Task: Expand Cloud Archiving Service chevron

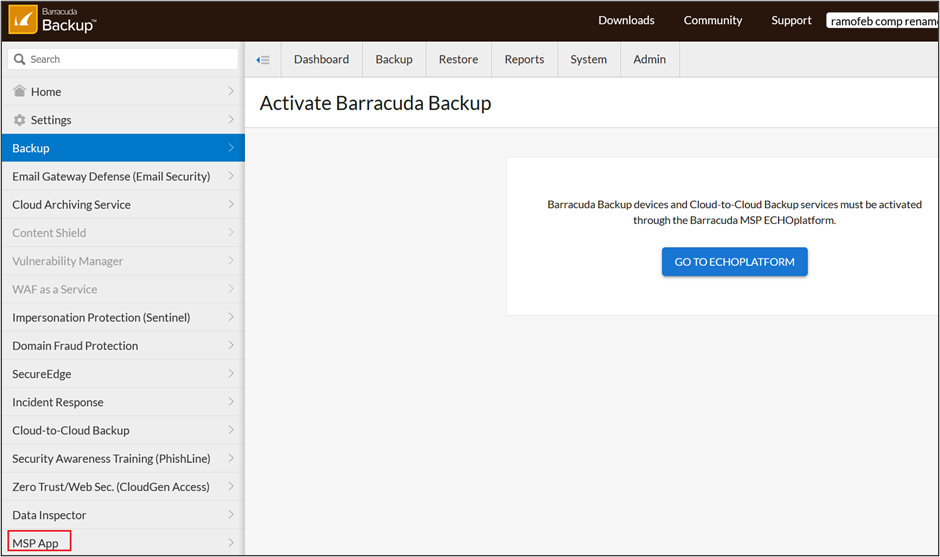Action: tap(231, 204)
